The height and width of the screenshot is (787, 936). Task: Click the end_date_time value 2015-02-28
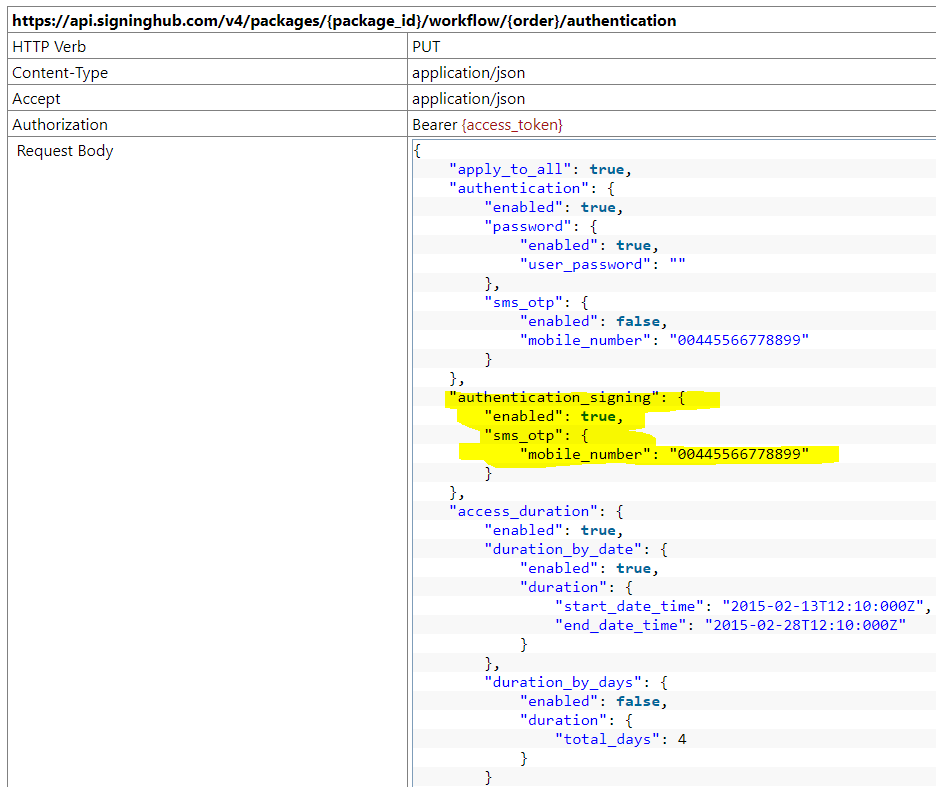[x=805, y=625]
